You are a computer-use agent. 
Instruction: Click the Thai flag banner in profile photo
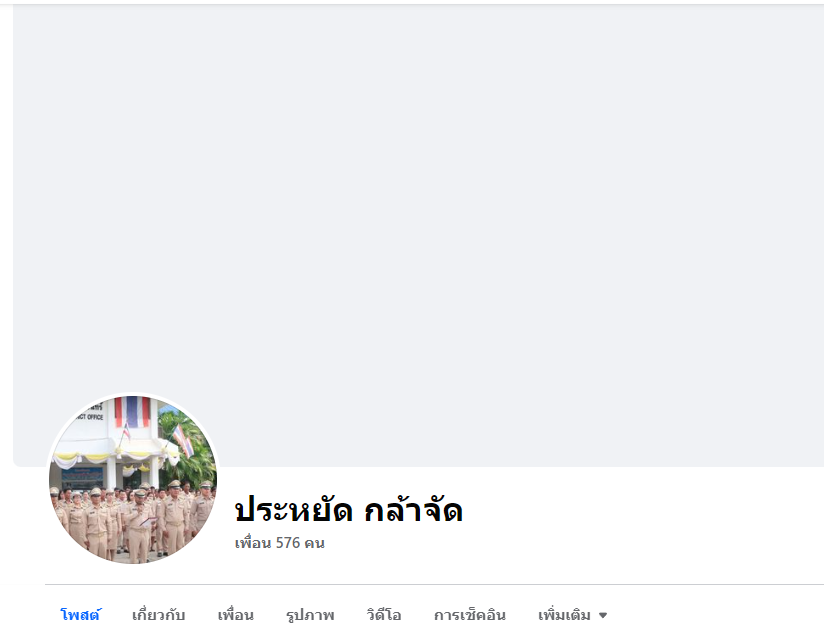coord(132,412)
